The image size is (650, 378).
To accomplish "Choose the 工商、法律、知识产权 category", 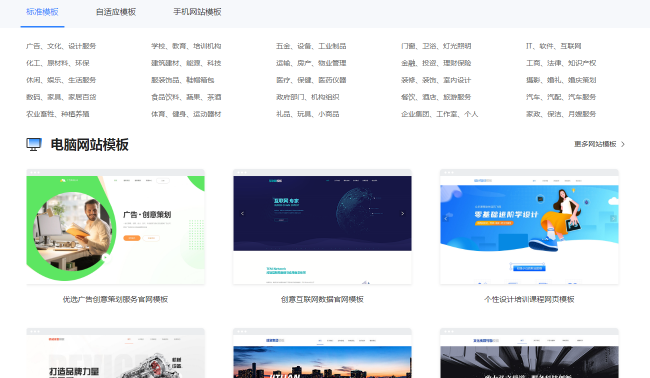I will [x=561, y=63].
